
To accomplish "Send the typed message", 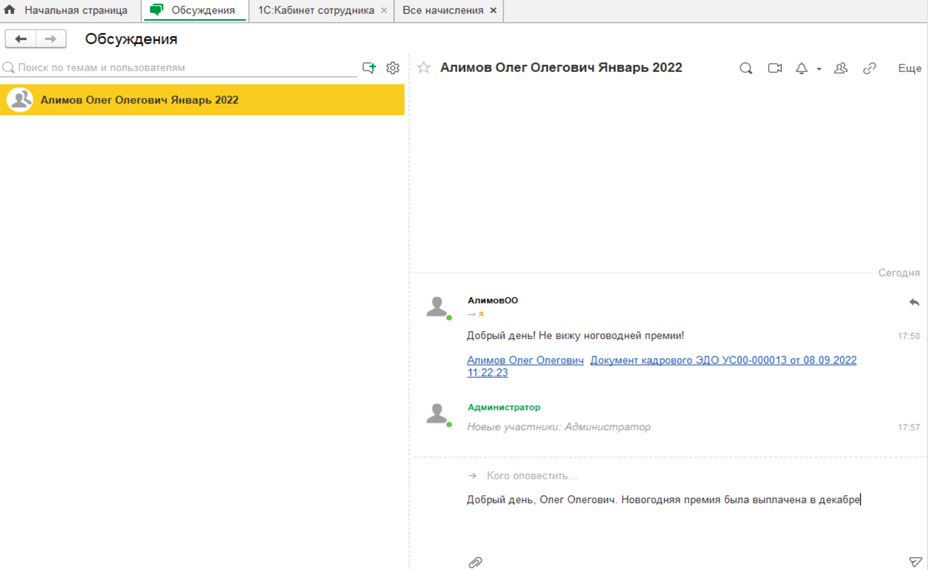I will [915, 562].
